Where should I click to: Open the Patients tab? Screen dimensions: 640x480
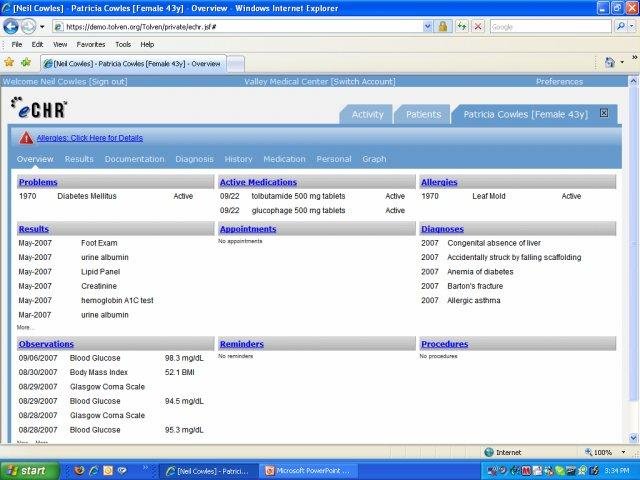coord(423,114)
